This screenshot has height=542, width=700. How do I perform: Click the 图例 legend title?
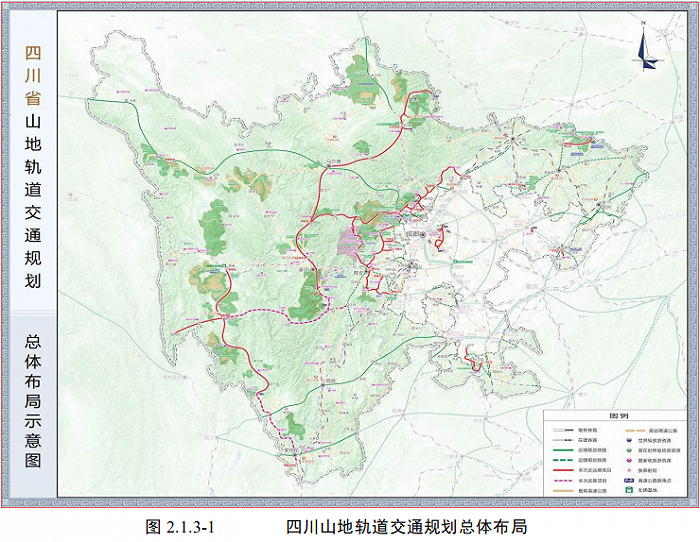pyautogui.click(x=619, y=417)
